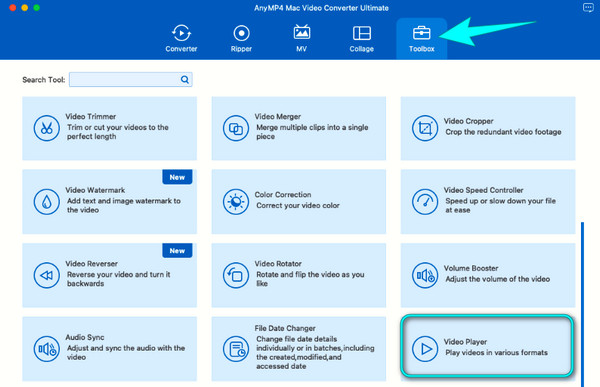The height and width of the screenshot is (387, 600).
Task: Select the Video Speed Controller title
Action: 483,190
